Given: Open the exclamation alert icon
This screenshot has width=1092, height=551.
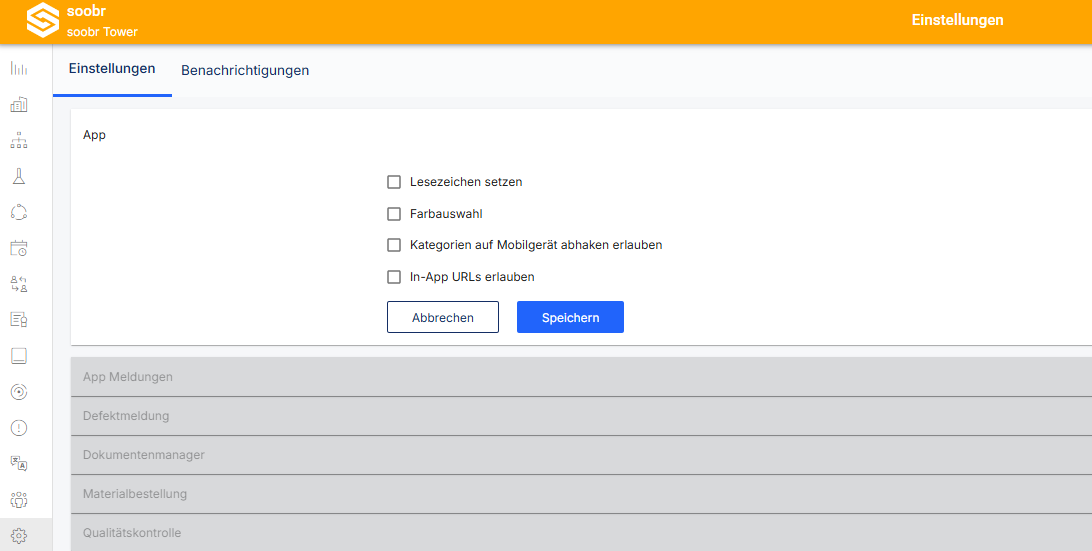Looking at the screenshot, I should pos(19,428).
